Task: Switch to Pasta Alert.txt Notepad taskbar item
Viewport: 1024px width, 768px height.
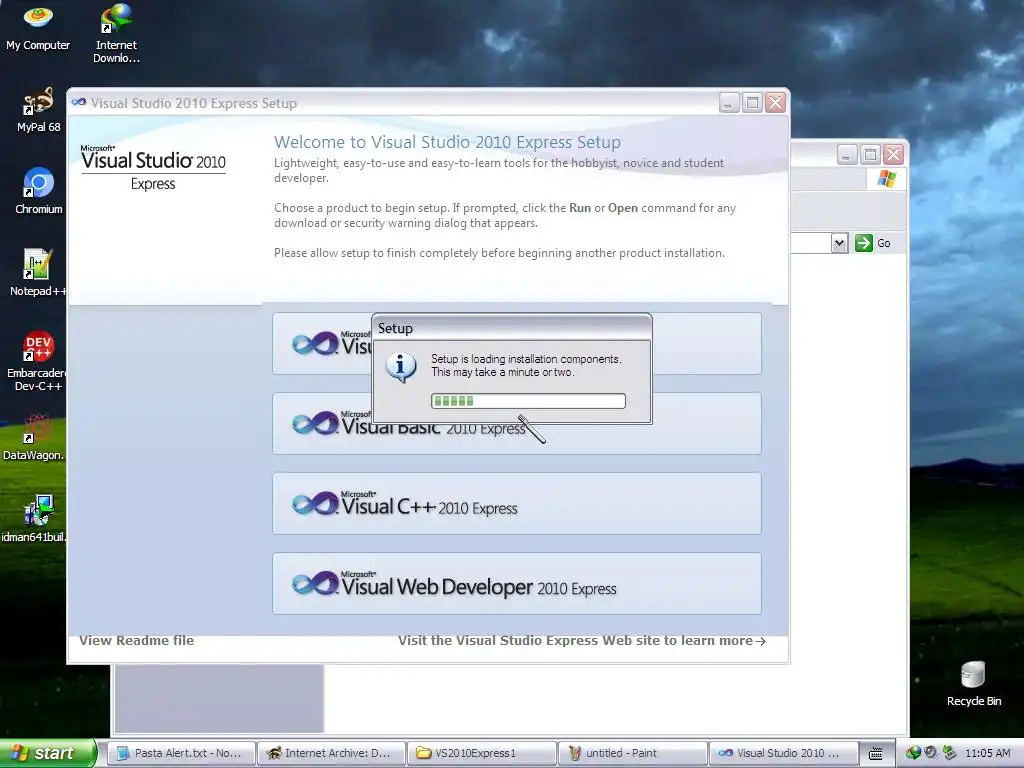Action: pyautogui.click(x=180, y=753)
